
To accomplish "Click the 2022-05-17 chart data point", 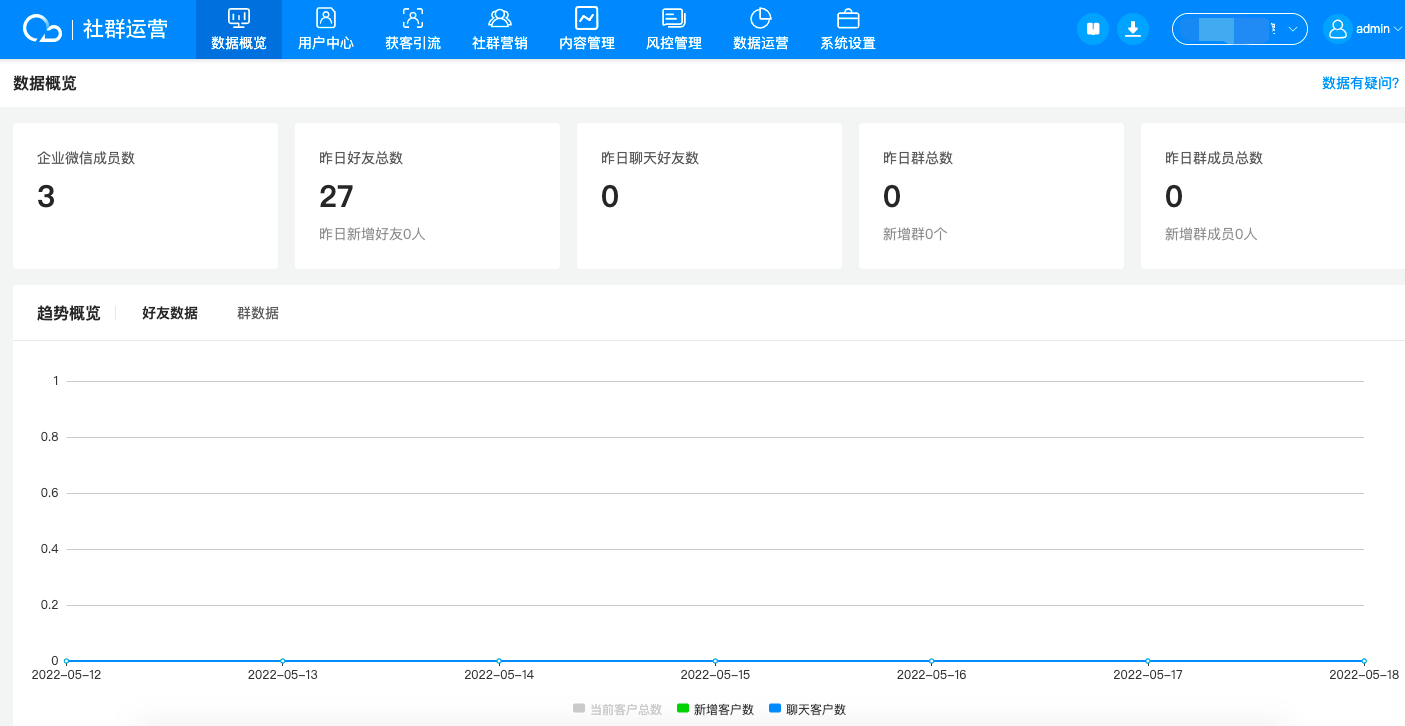I will click(1148, 661).
